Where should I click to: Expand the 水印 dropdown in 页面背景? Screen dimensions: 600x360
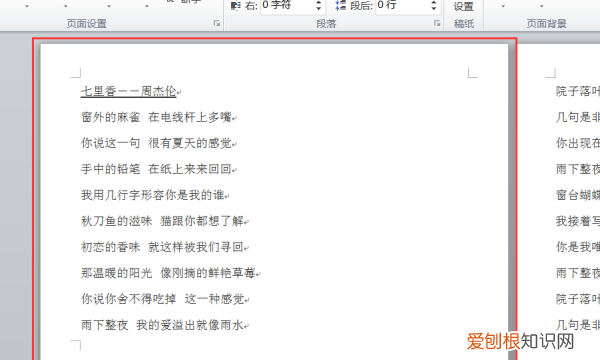(x=503, y=7)
